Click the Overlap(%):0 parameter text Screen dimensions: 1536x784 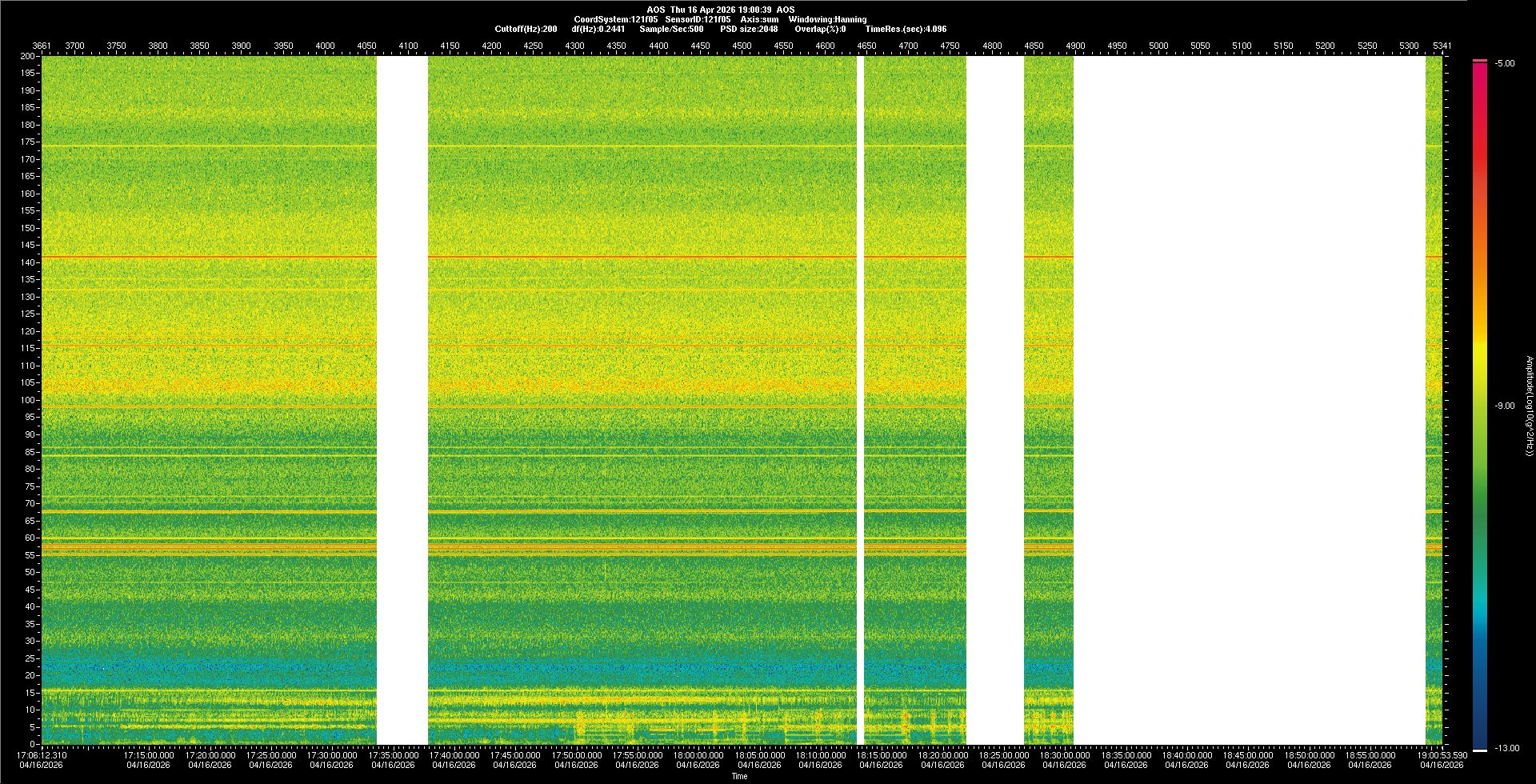click(x=820, y=29)
